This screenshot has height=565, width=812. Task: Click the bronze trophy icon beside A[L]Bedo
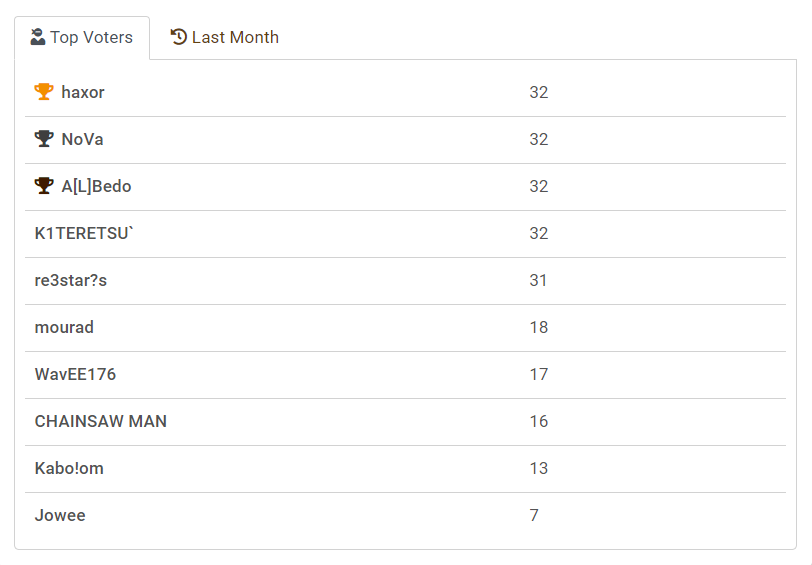coord(44,186)
